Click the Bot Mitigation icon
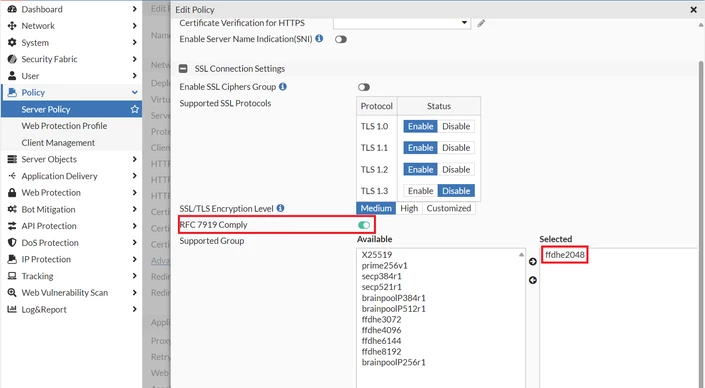Image resolution: width=705 pixels, height=388 pixels. click(x=12, y=209)
